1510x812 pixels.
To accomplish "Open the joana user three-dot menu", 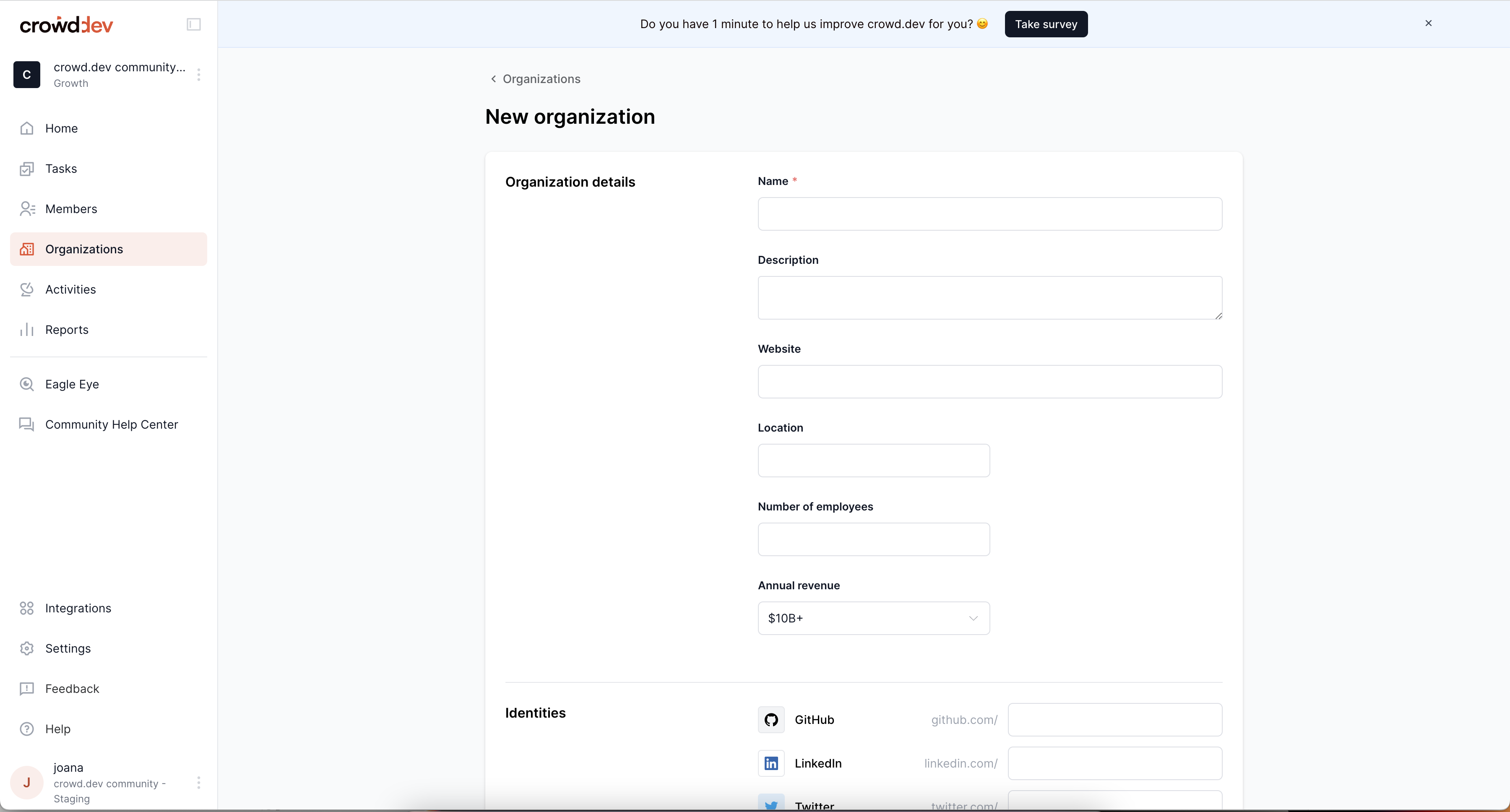I will 199,783.
